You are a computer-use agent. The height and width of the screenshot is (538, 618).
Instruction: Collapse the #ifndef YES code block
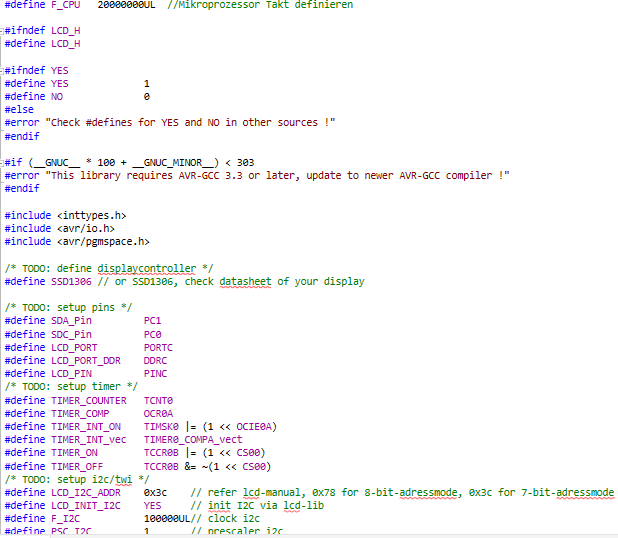[x=2, y=71]
